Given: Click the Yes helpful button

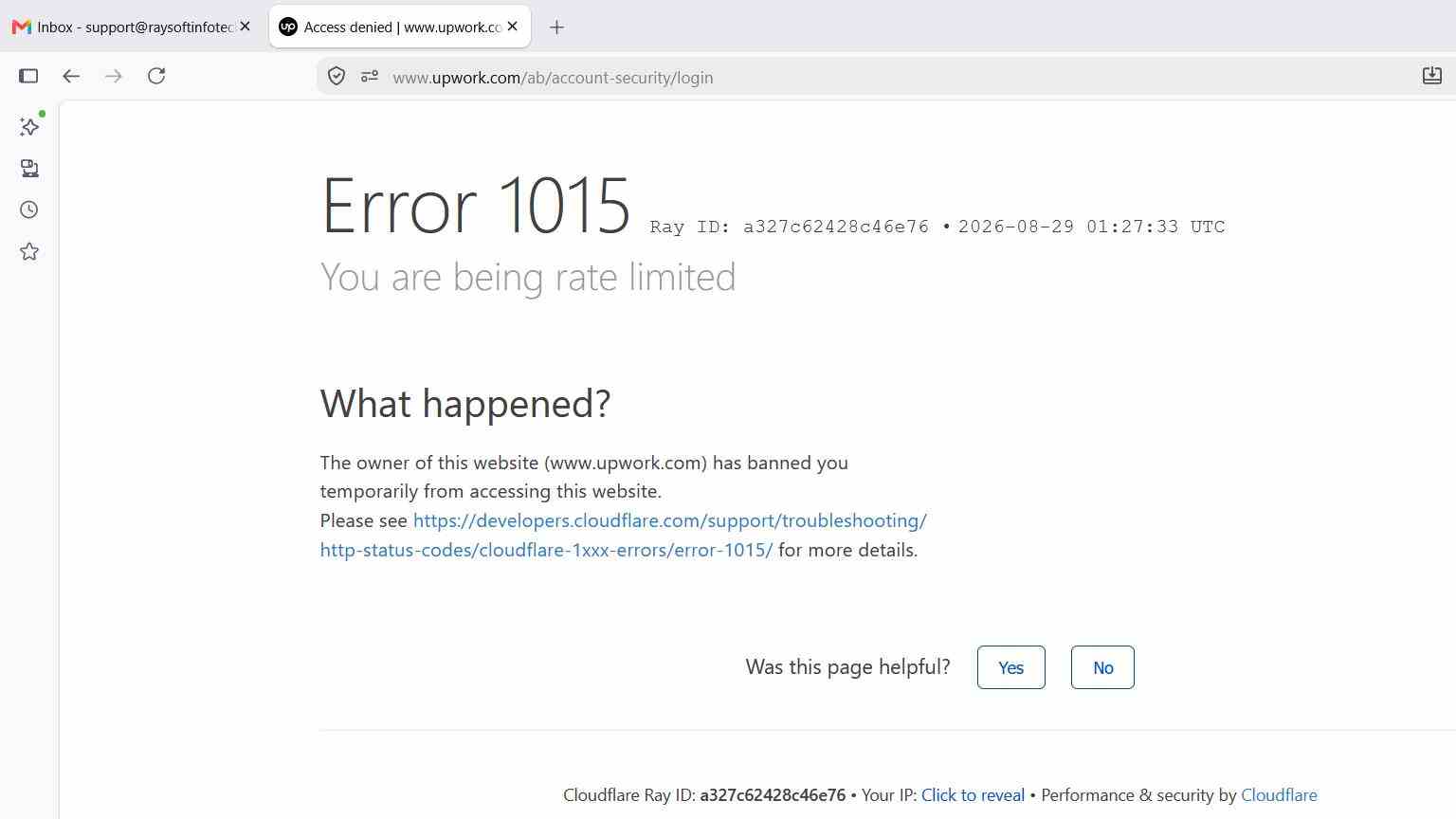Looking at the screenshot, I should coord(1011,667).
